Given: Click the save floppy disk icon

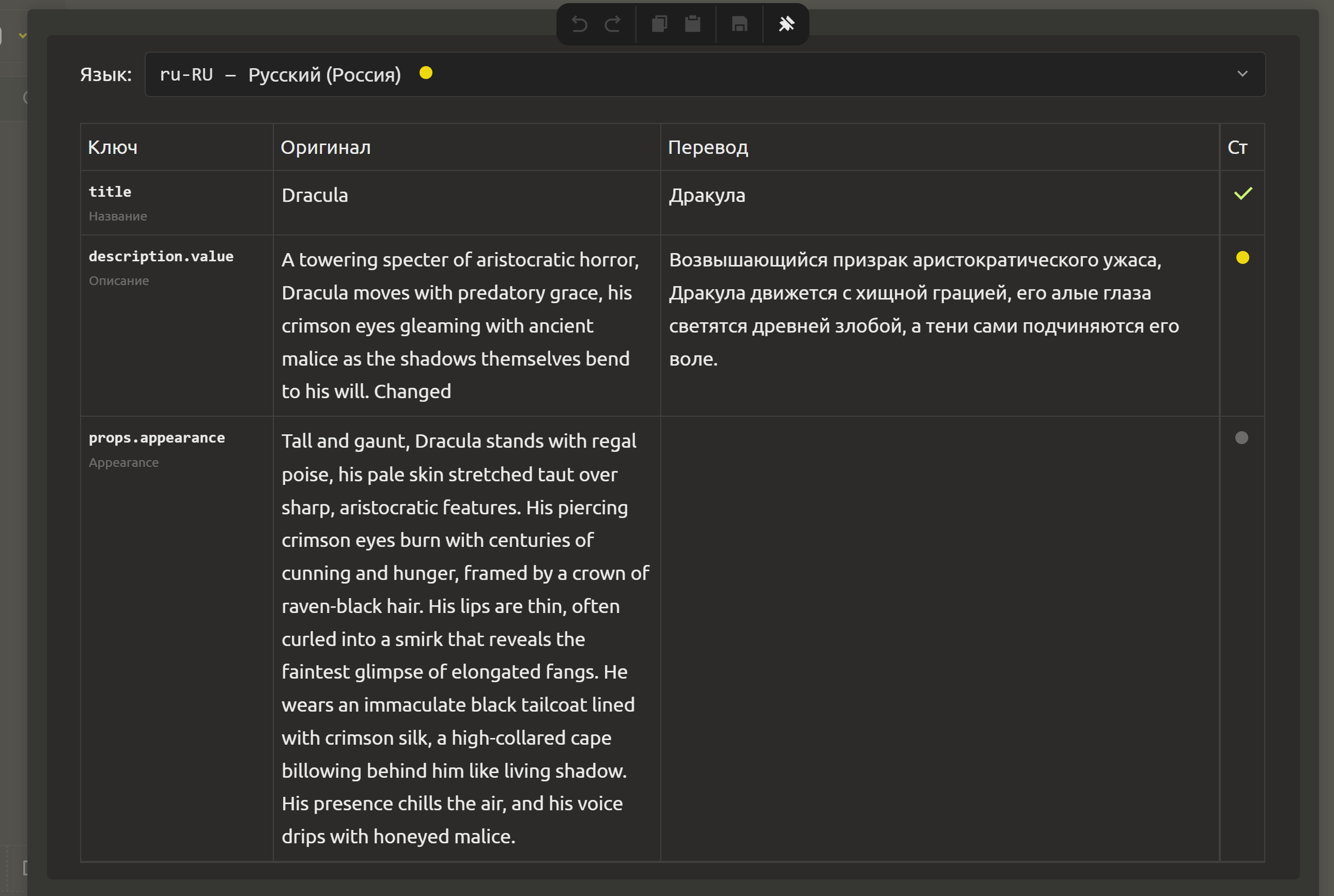Looking at the screenshot, I should 739,24.
